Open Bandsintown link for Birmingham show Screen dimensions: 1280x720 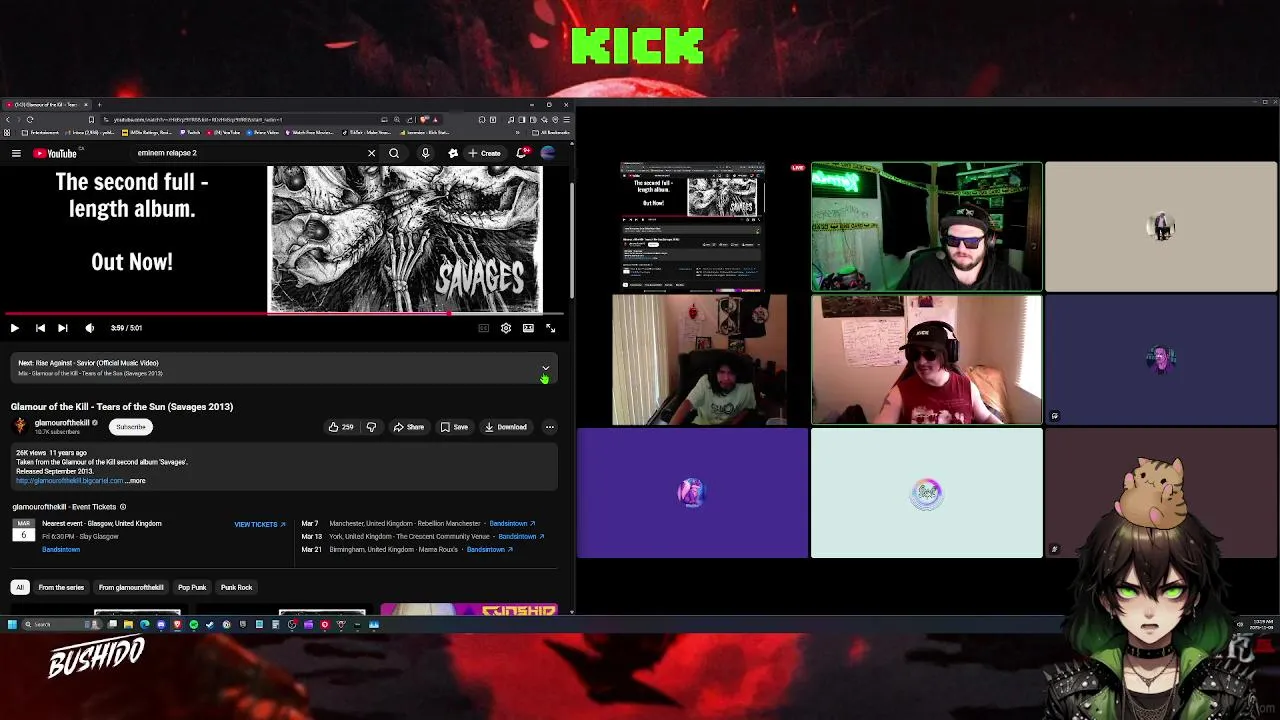point(489,549)
